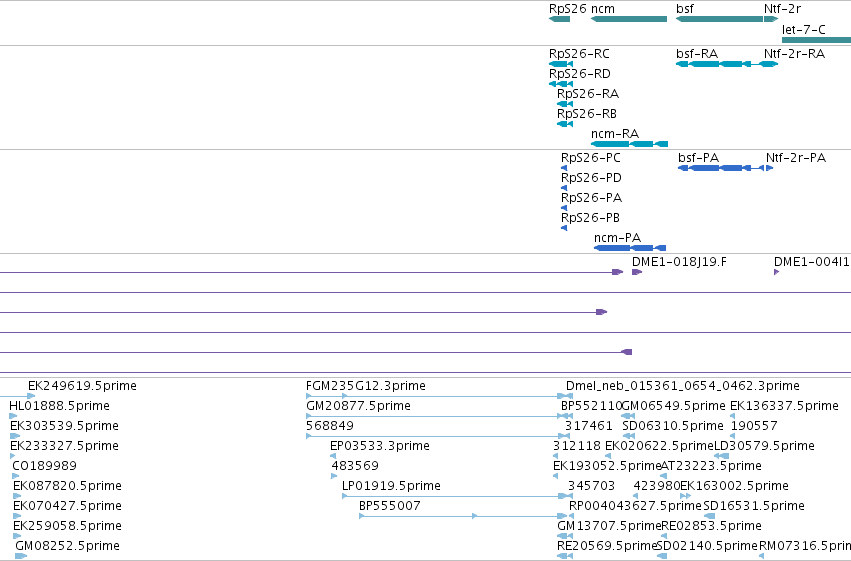
Task: Select the ncm-RA transcript glyph
Action: tap(630, 144)
